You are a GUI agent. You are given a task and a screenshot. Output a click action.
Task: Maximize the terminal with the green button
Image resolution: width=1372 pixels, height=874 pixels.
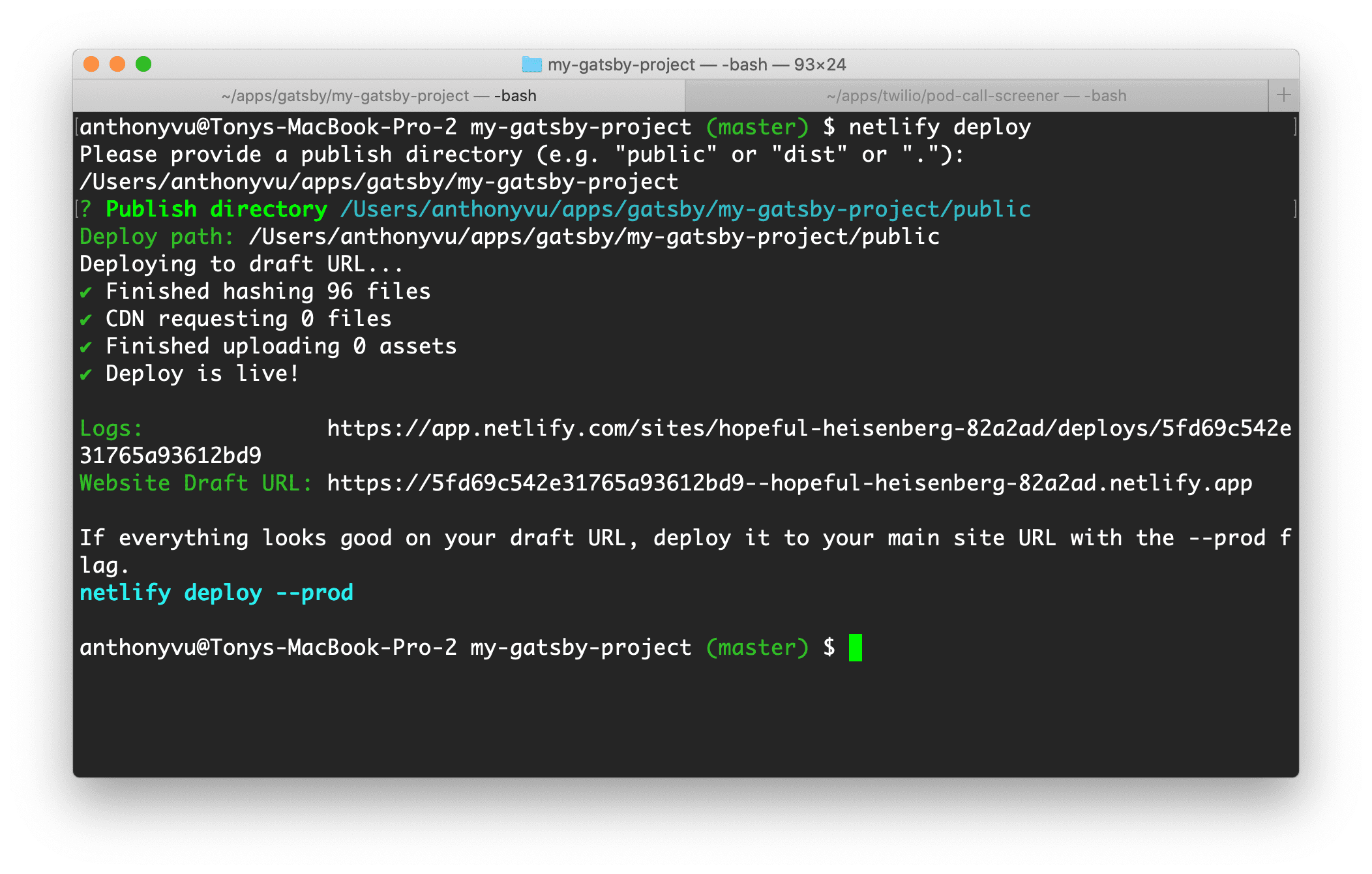click(x=143, y=64)
